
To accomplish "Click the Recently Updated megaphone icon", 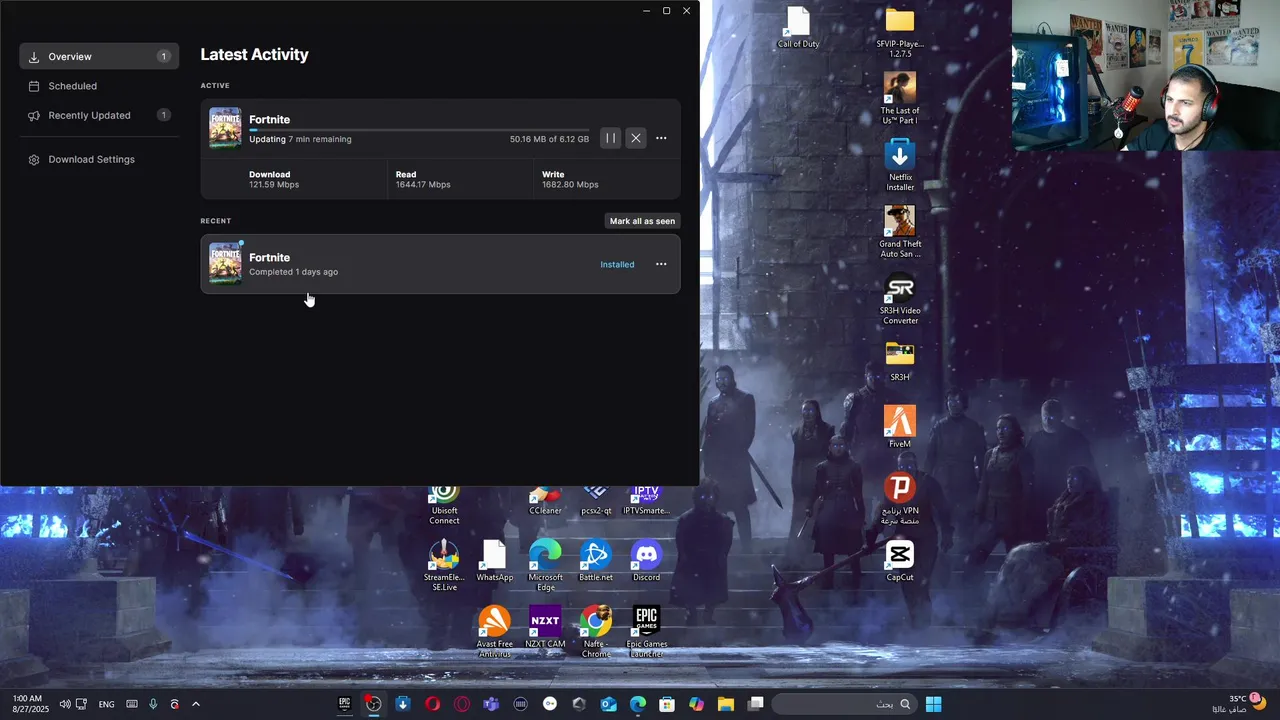I will (34, 115).
